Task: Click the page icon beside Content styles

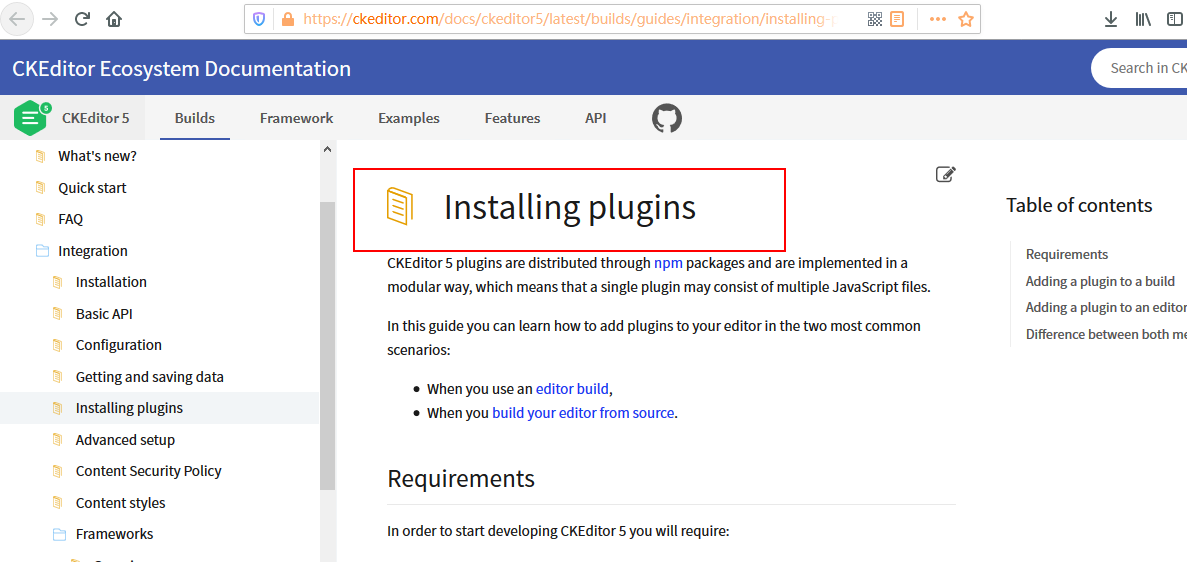Action: point(58,503)
